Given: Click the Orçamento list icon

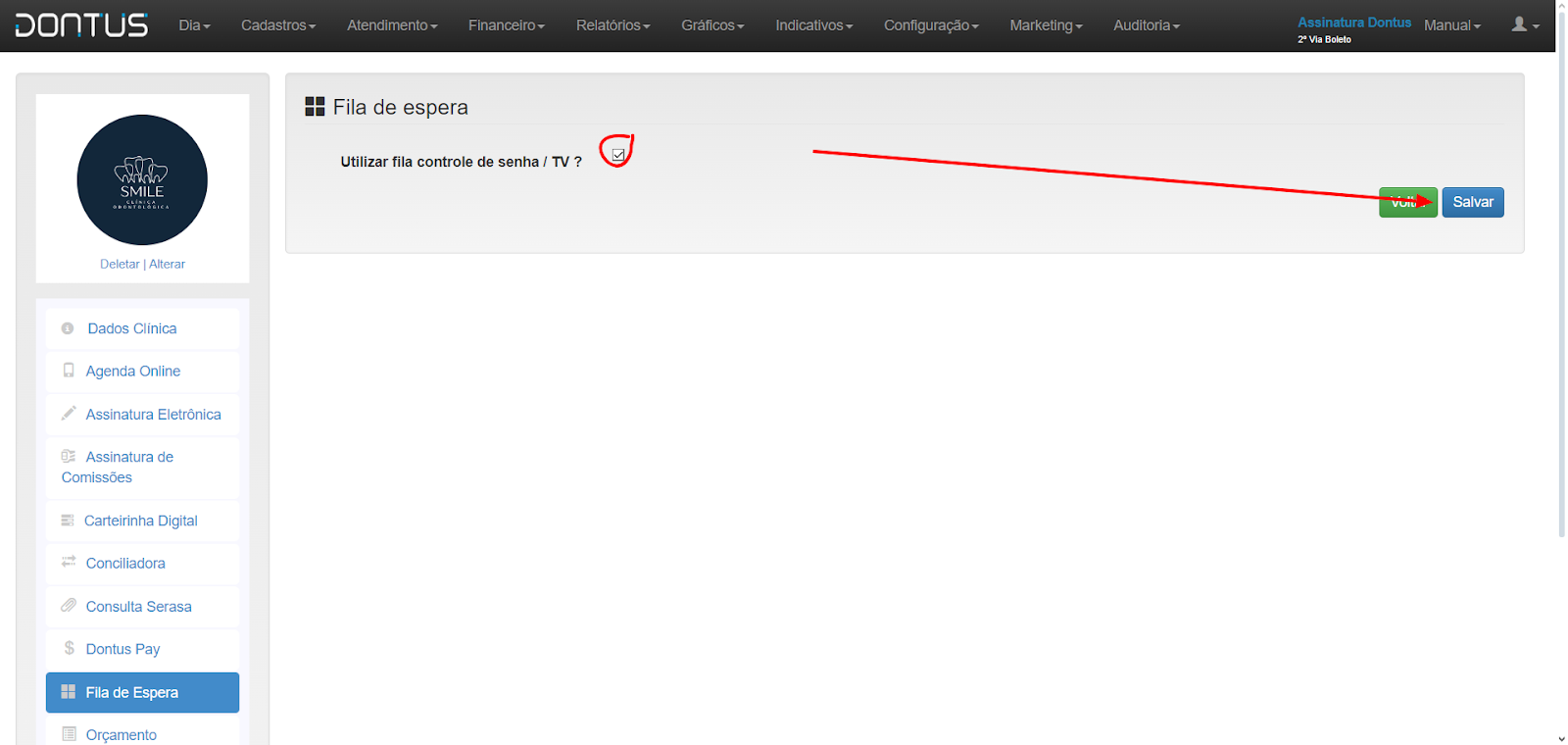Looking at the screenshot, I should pos(69,734).
